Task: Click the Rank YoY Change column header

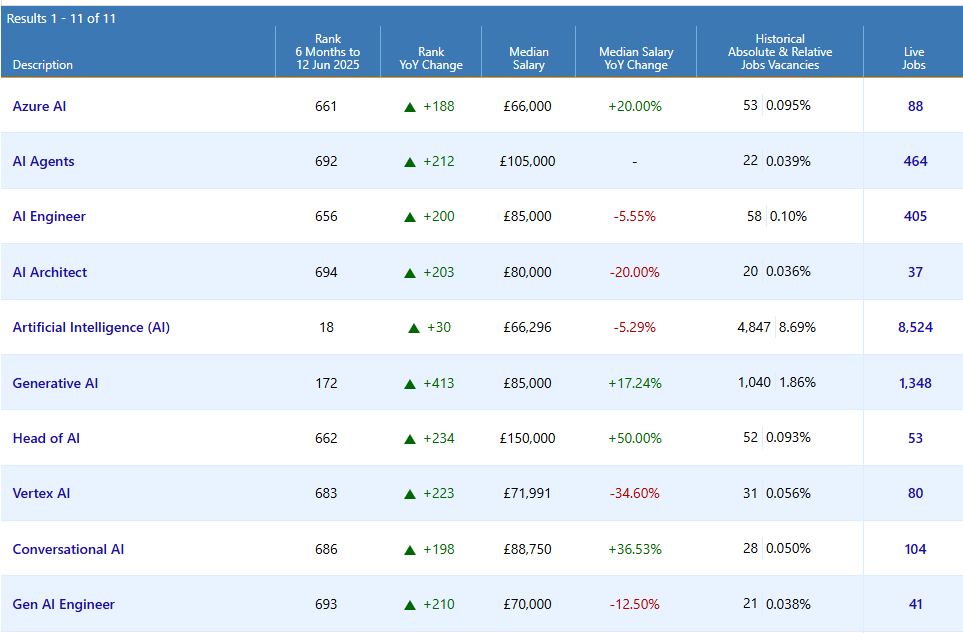Action: coord(430,58)
